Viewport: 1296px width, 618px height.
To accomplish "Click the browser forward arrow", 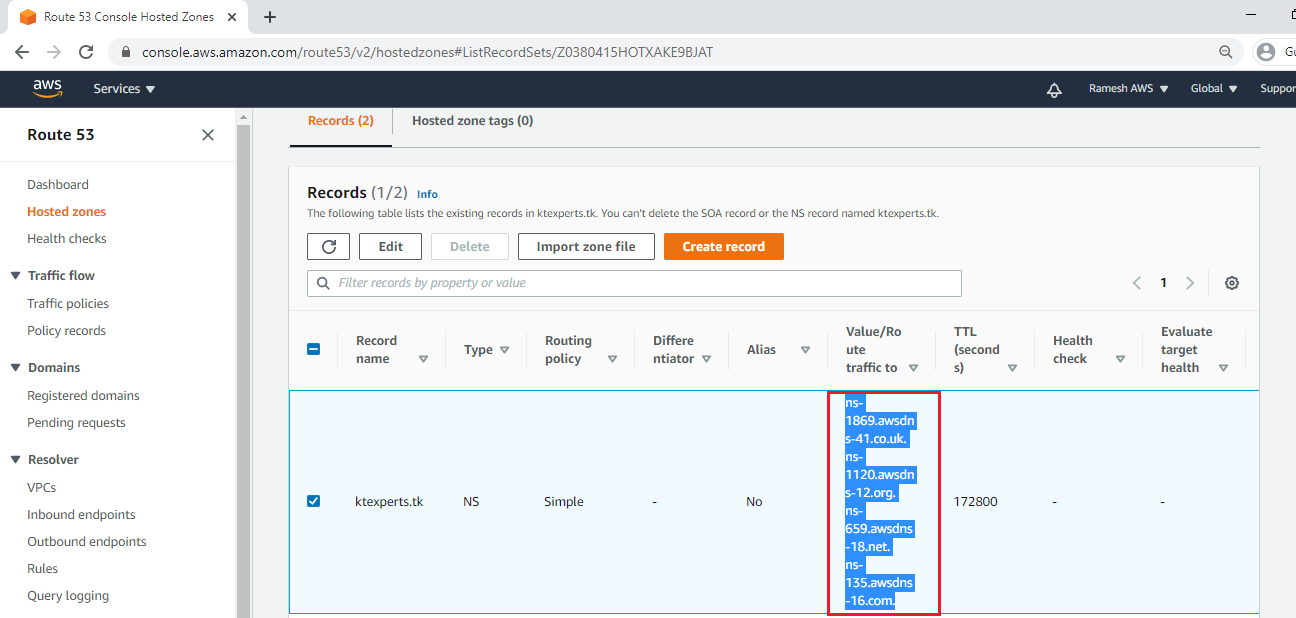I will (x=54, y=52).
